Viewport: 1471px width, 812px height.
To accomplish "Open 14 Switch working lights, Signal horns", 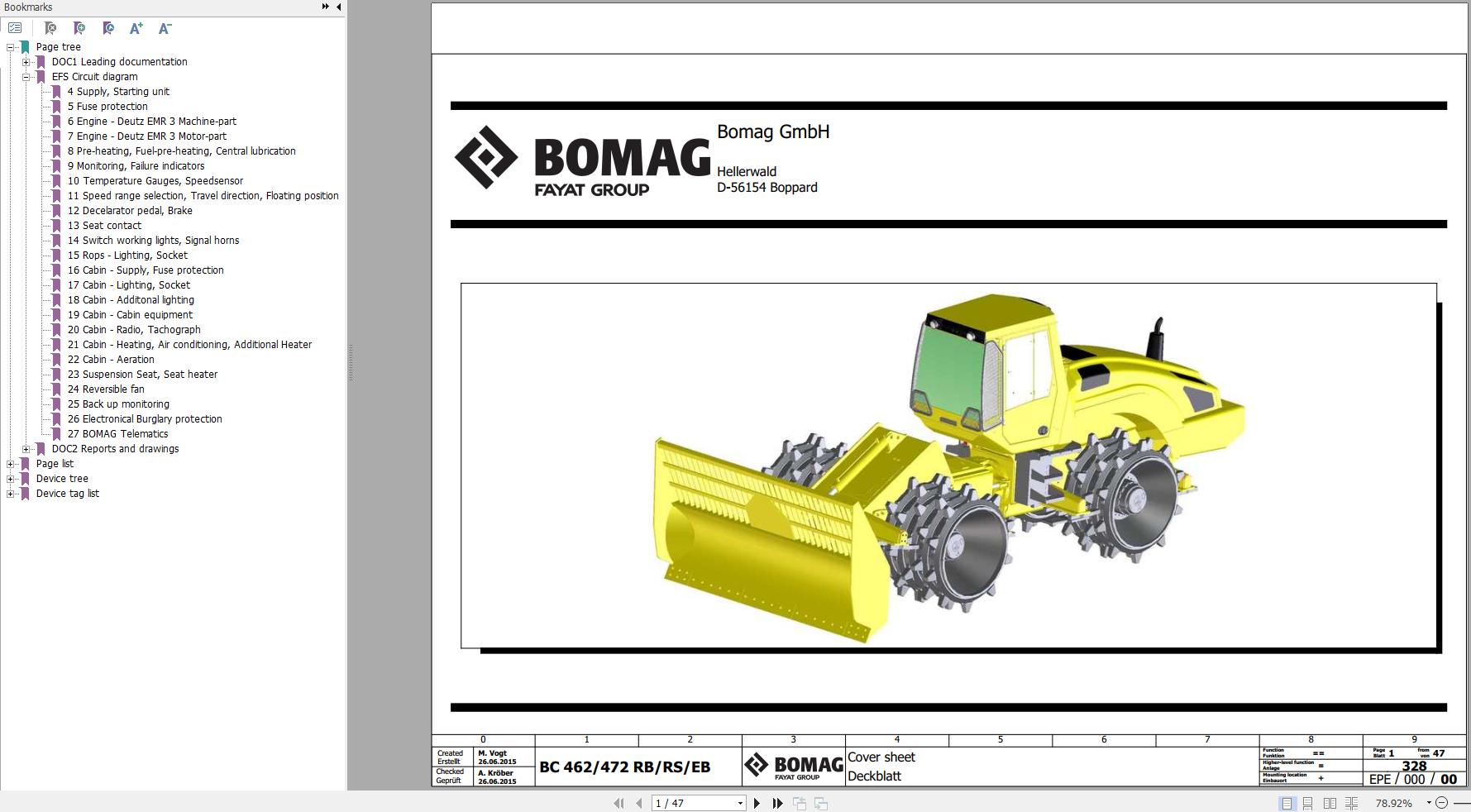I will [153, 241].
